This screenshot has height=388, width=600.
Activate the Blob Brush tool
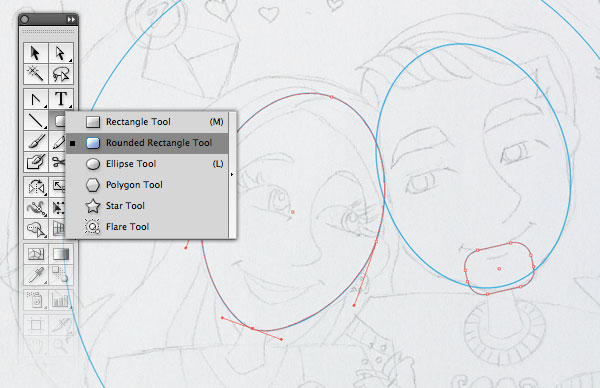(x=36, y=162)
